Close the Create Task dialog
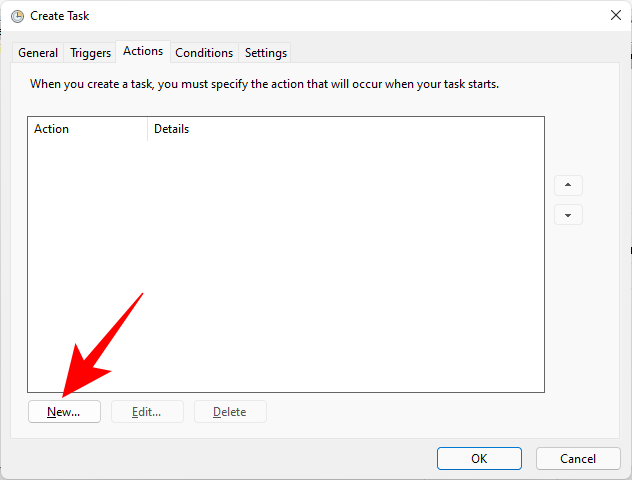The height and width of the screenshot is (480, 632). pos(615,15)
